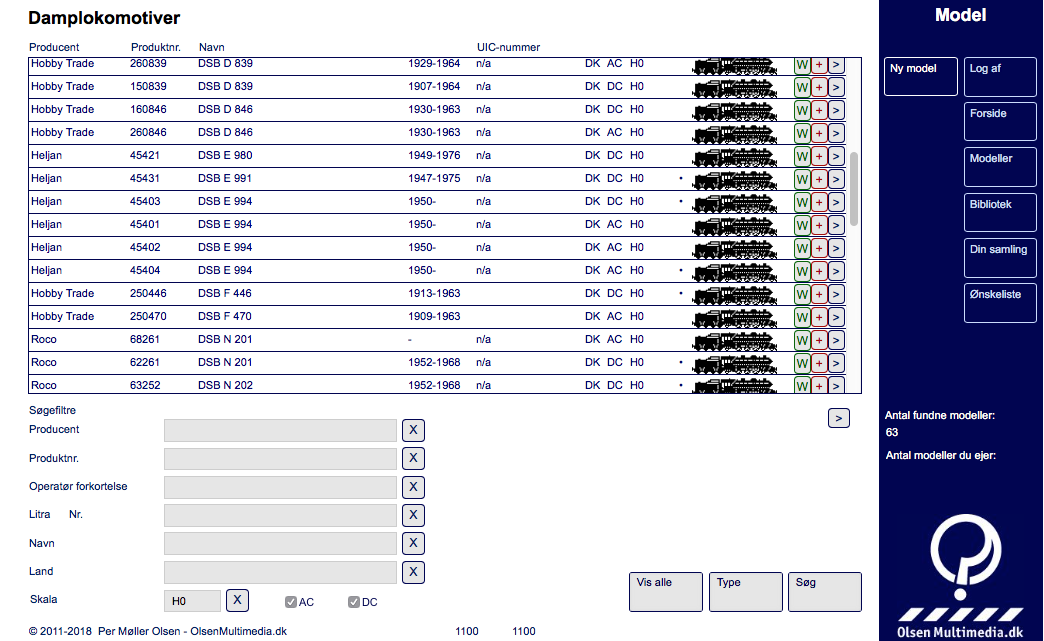The width and height of the screenshot is (1044, 641).
Task: Click the Producent filter input field
Action: point(280,430)
